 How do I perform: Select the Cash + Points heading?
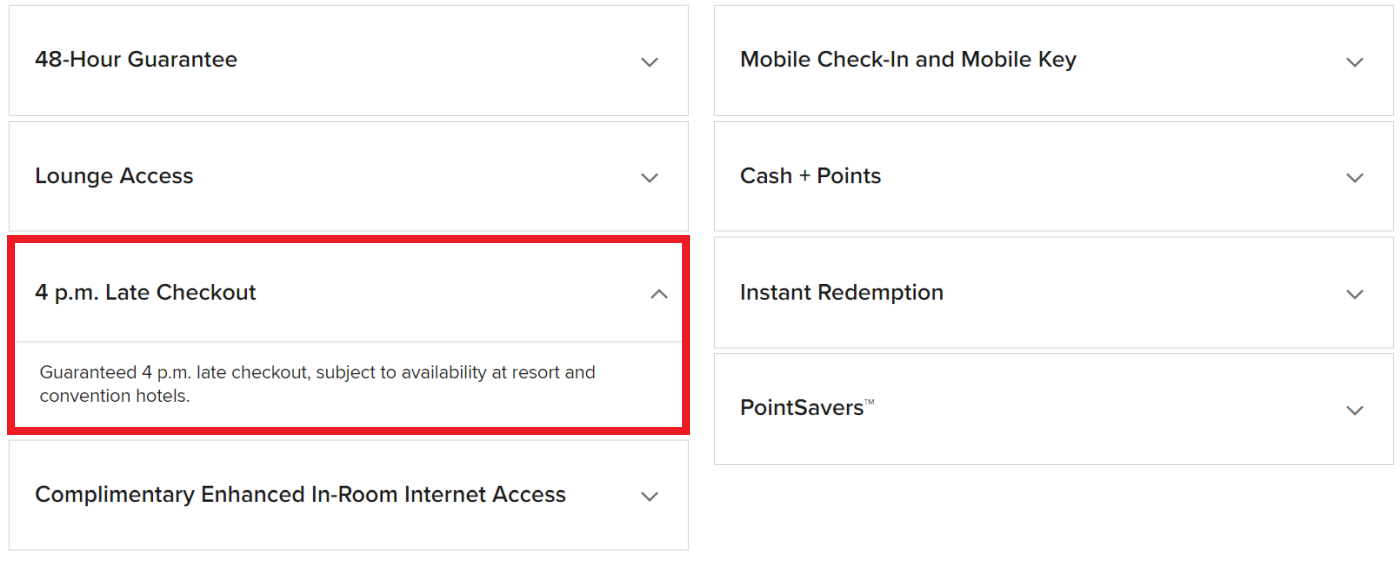tap(810, 176)
